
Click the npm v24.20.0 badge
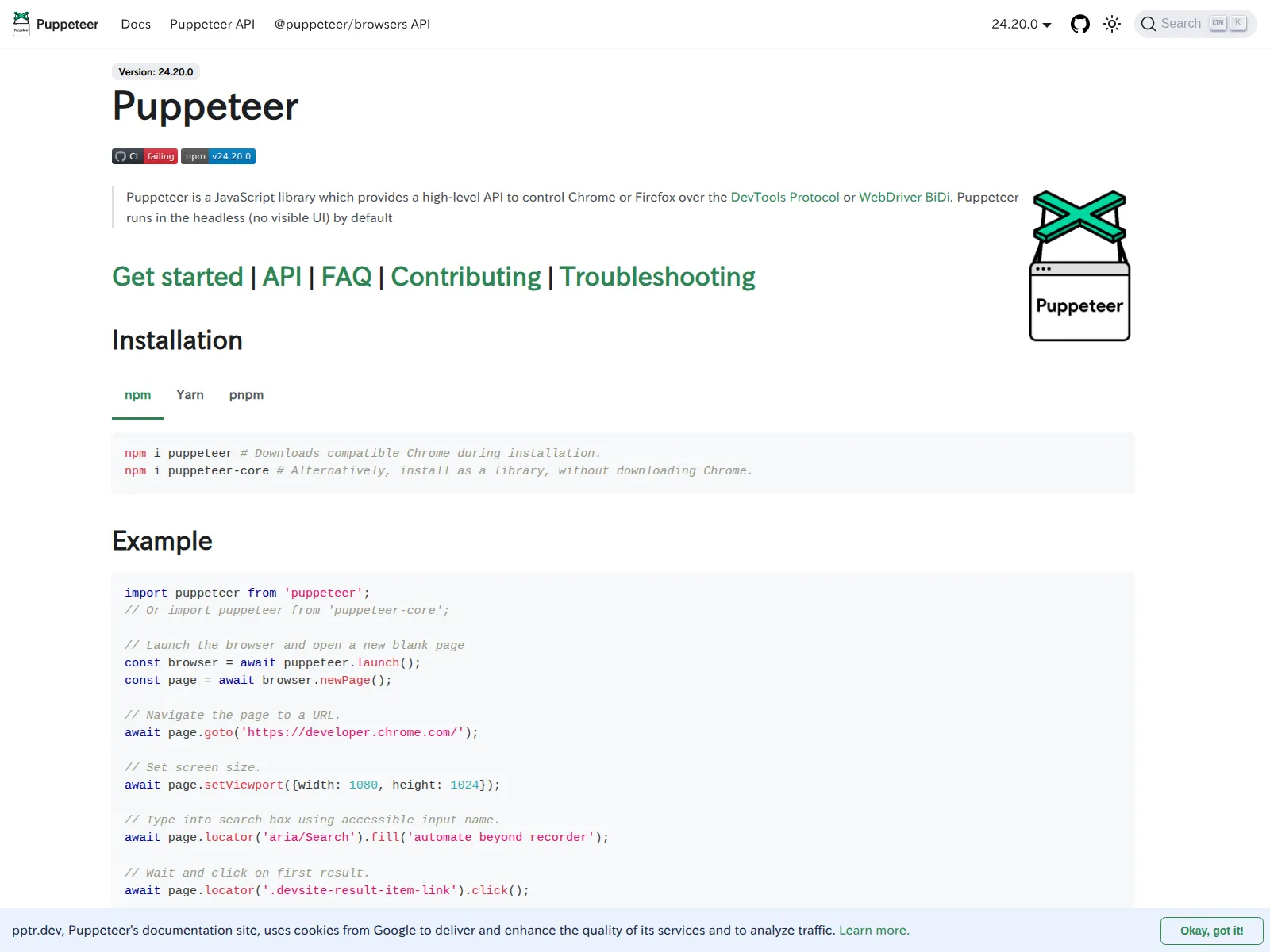point(218,156)
